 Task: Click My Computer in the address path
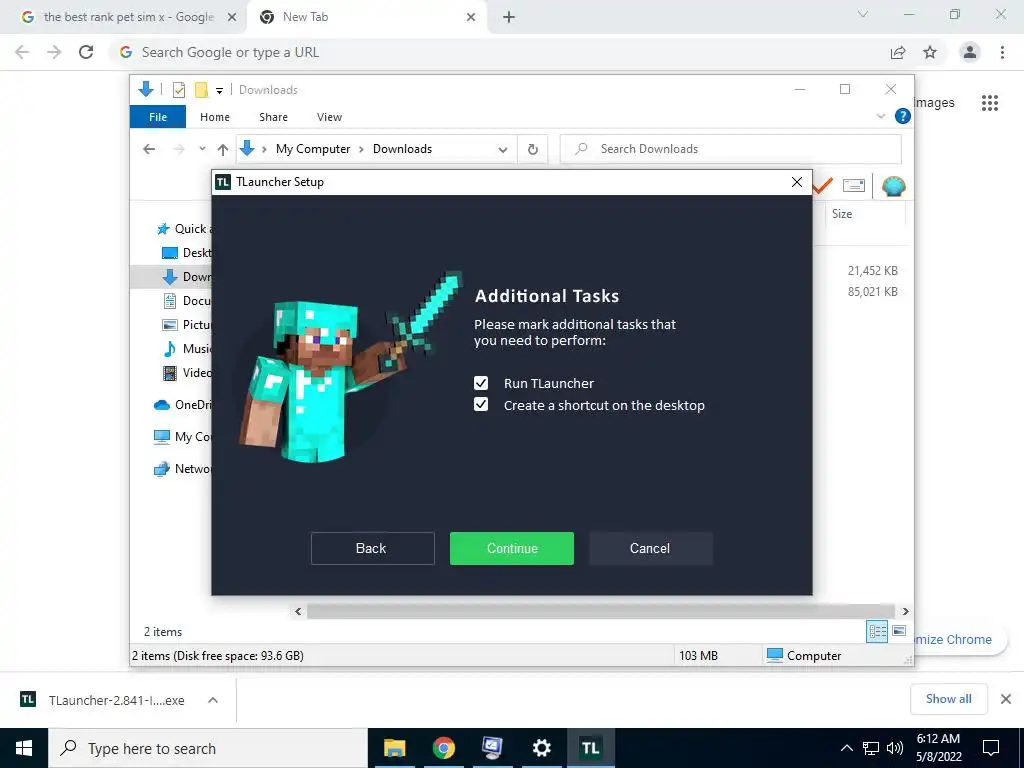pyautogui.click(x=313, y=149)
